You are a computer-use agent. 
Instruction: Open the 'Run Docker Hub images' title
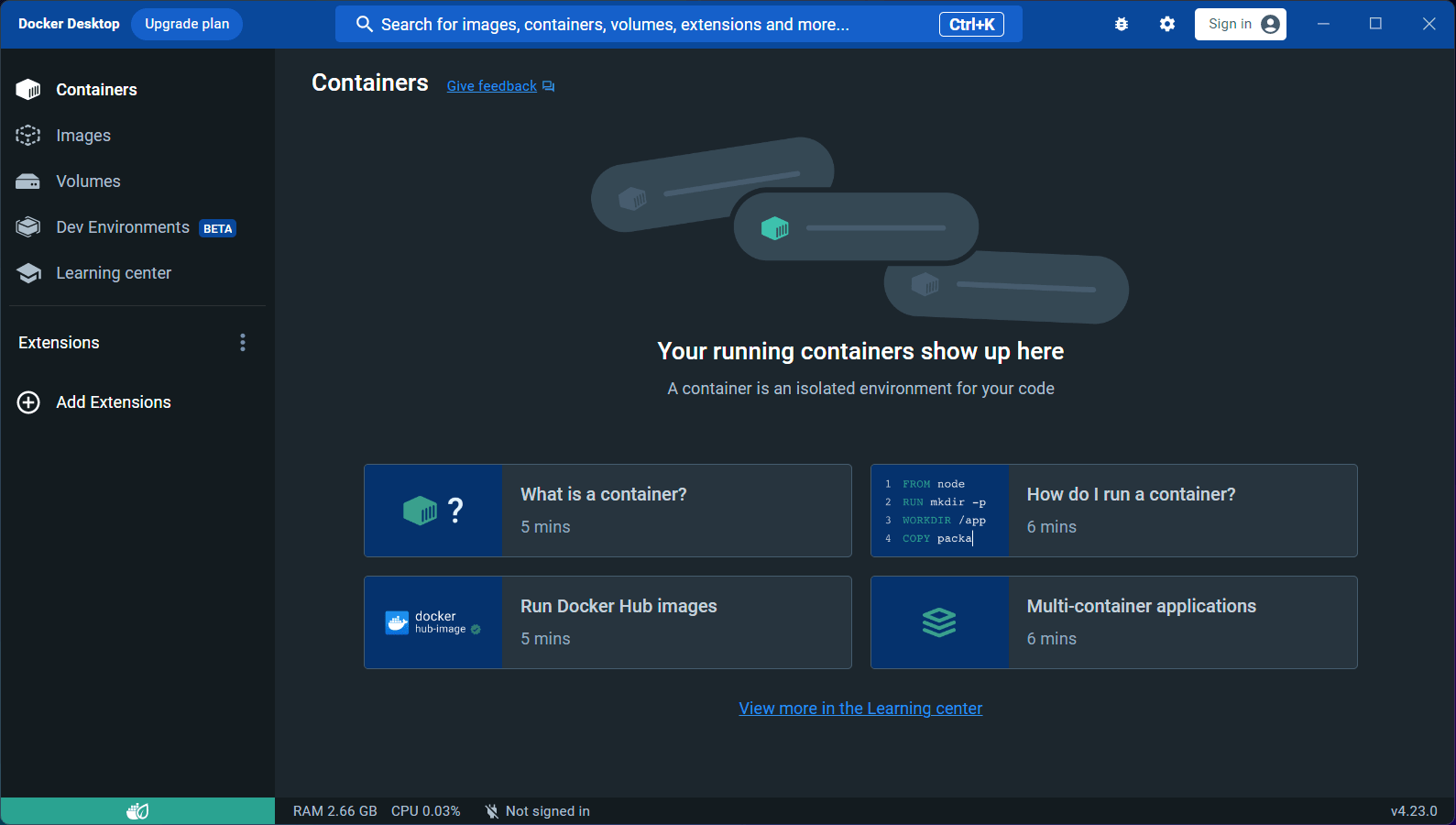pos(619,606)
